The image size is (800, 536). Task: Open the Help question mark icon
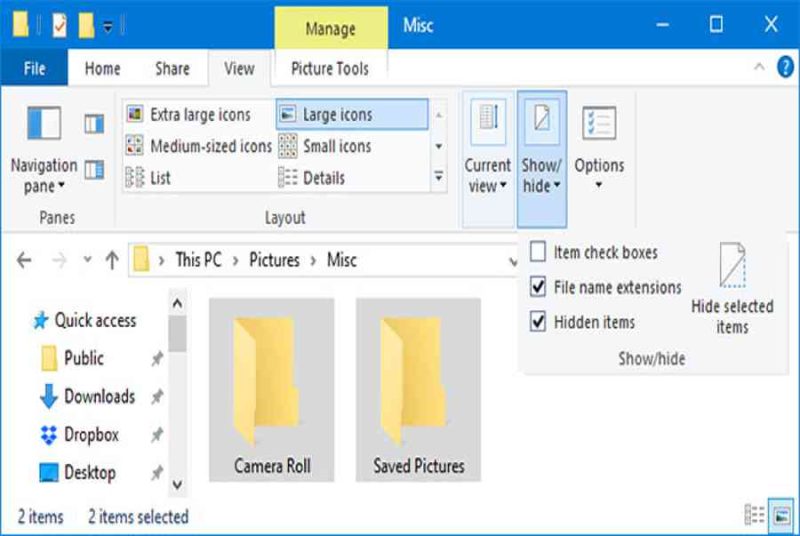pos(785,67)
